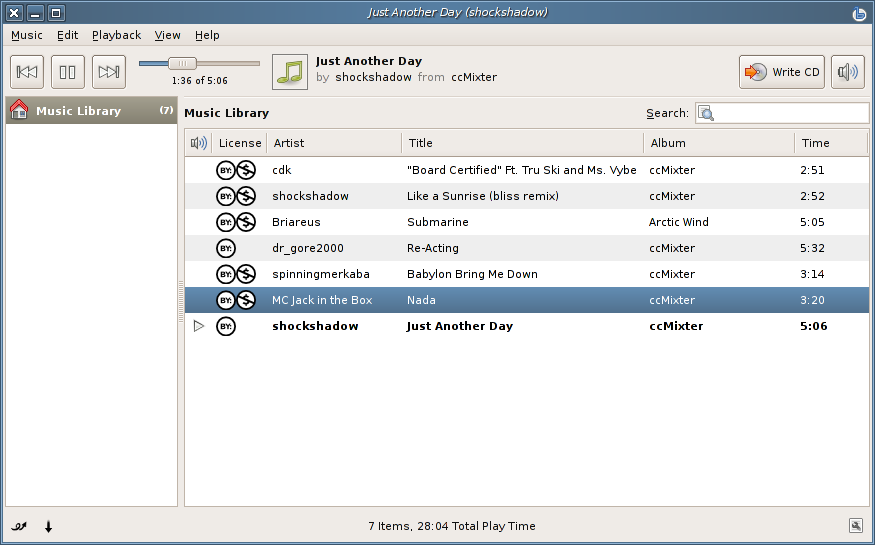Select the 'Re-Acting' track title
Viewport: 875px width, 545px height.
[x=433, y=248]
